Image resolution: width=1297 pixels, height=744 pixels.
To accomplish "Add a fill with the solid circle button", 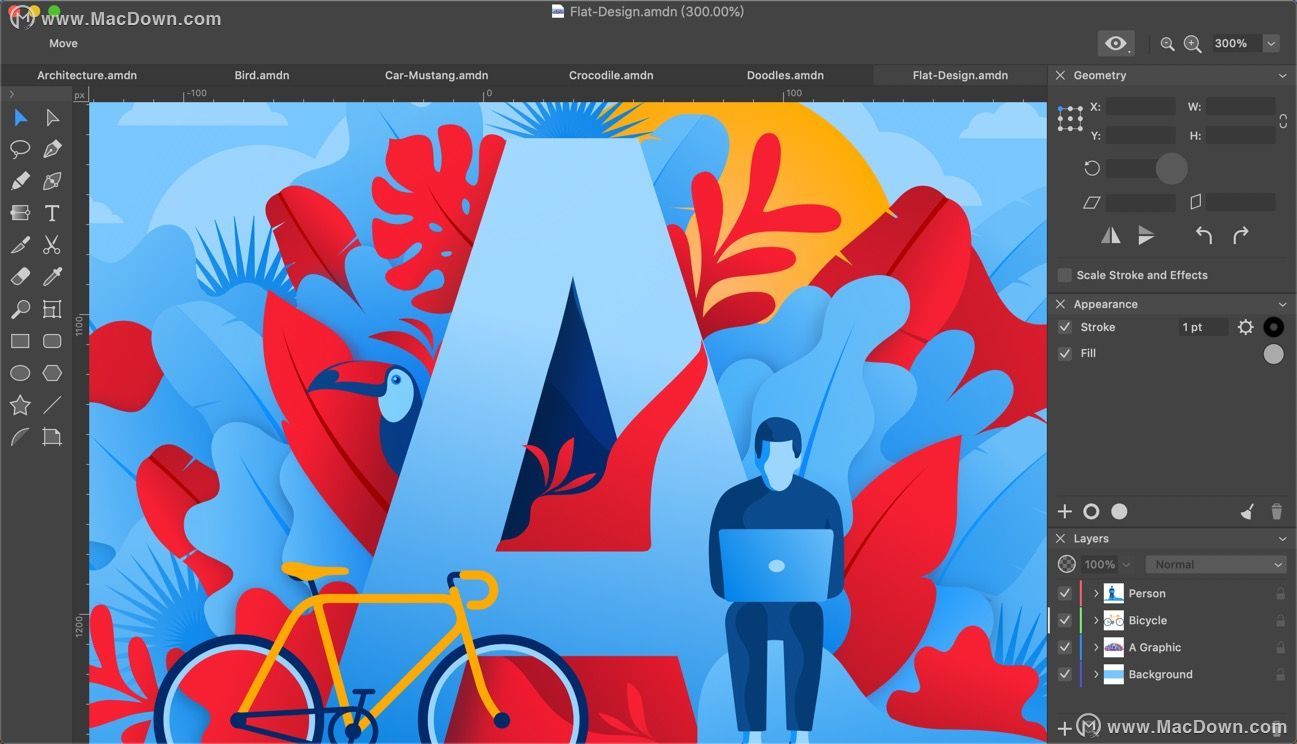I will coord(1119,512).
